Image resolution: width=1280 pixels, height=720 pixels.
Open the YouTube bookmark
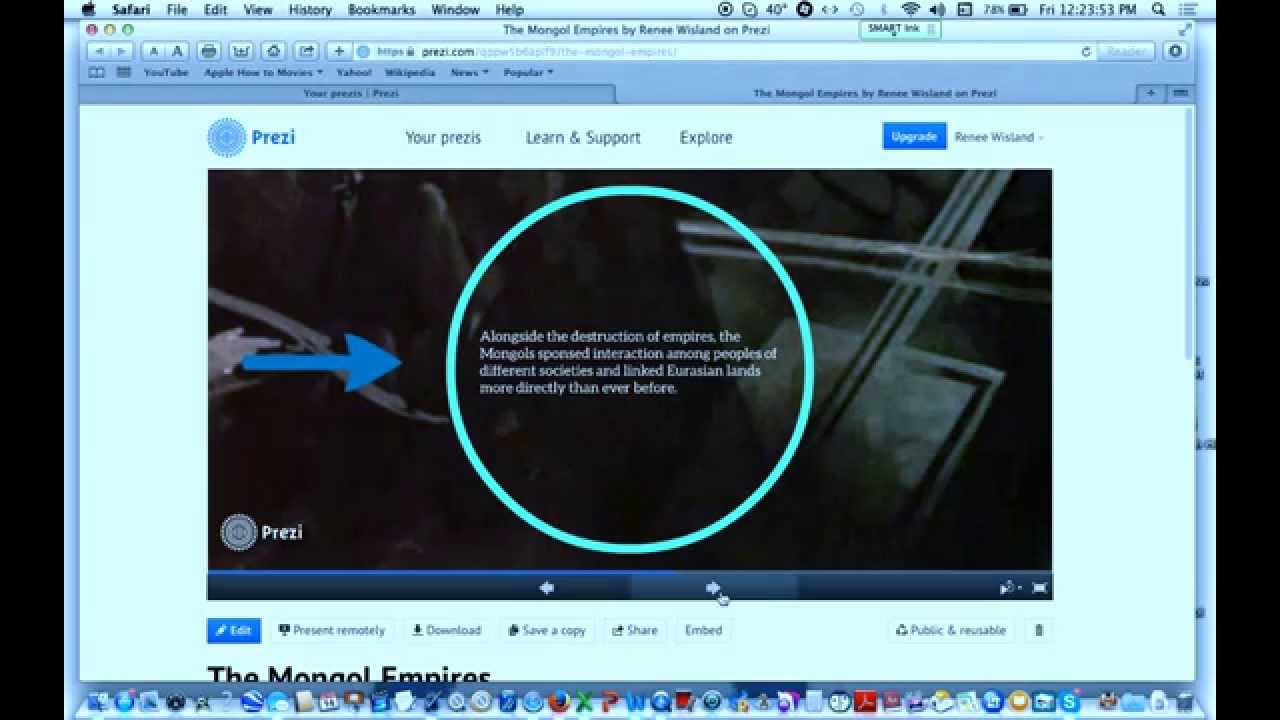coord(166,72)
